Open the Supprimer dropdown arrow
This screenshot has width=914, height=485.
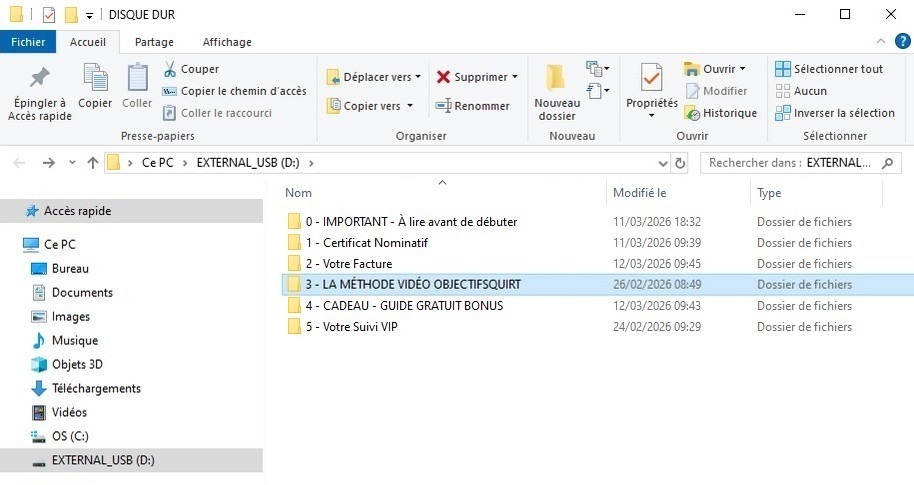515,77
